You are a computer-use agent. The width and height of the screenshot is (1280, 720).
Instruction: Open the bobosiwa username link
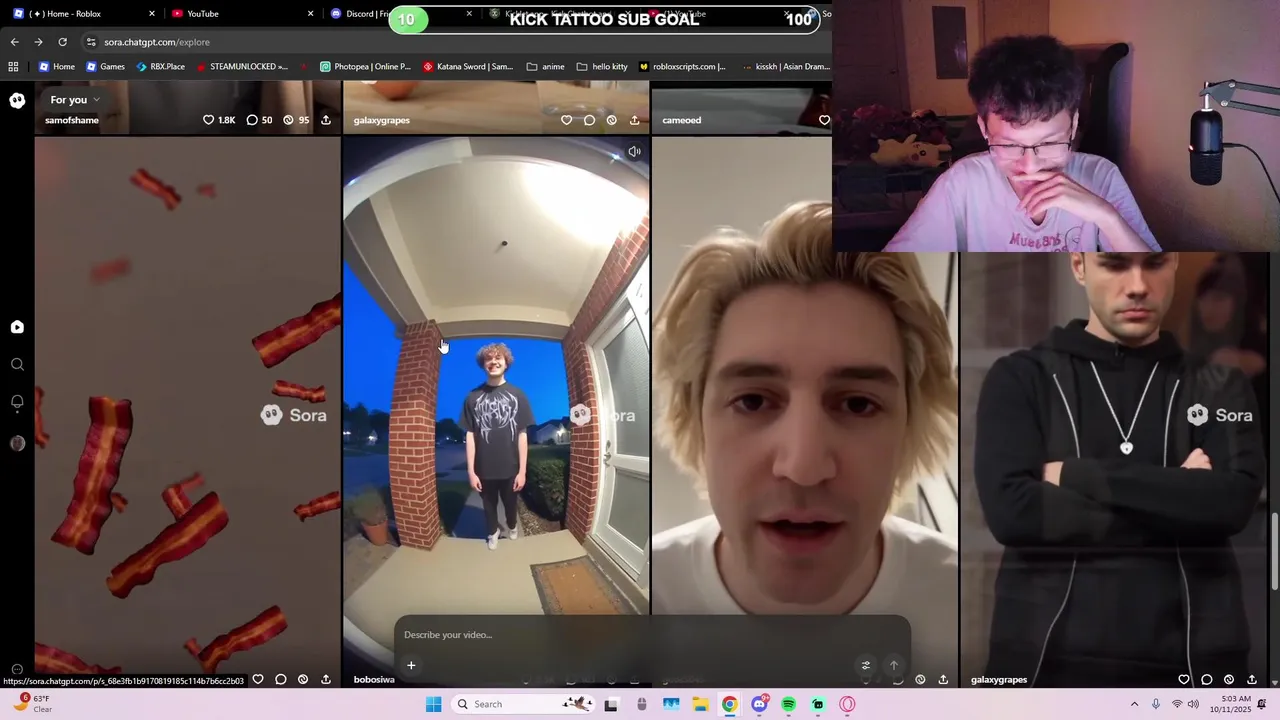(374, 679)
